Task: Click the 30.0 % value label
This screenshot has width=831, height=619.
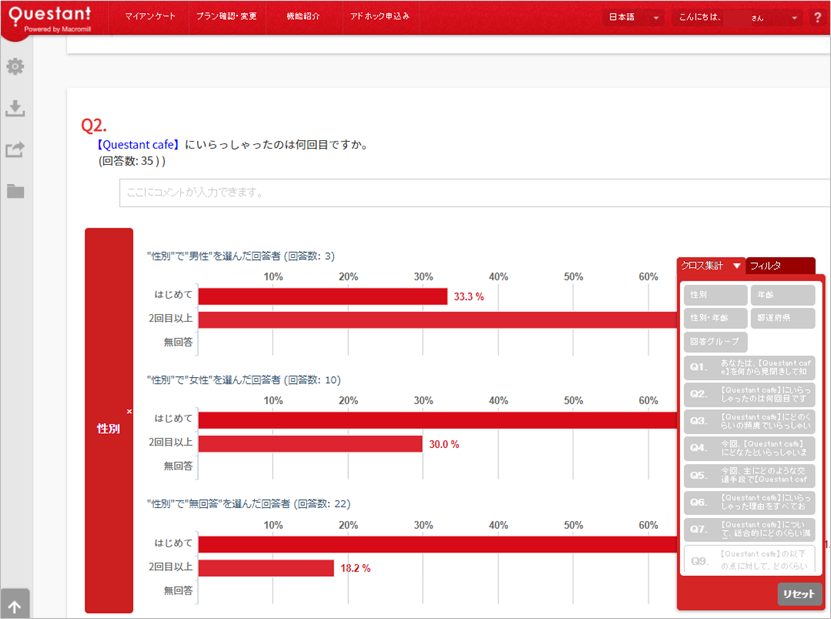Action: (x=444, y=445)
